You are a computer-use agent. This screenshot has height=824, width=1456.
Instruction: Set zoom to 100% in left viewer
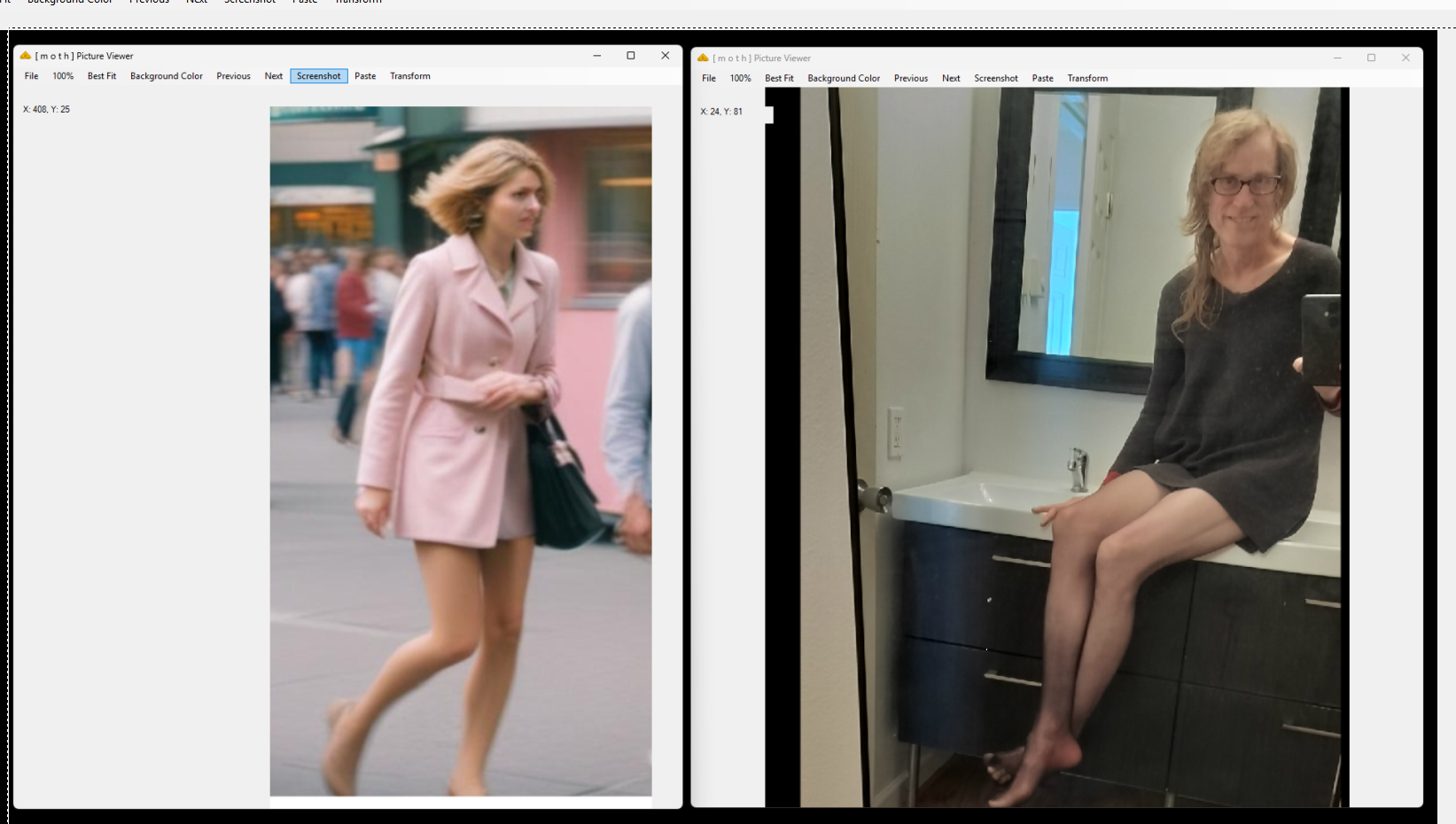pos(63,76)
